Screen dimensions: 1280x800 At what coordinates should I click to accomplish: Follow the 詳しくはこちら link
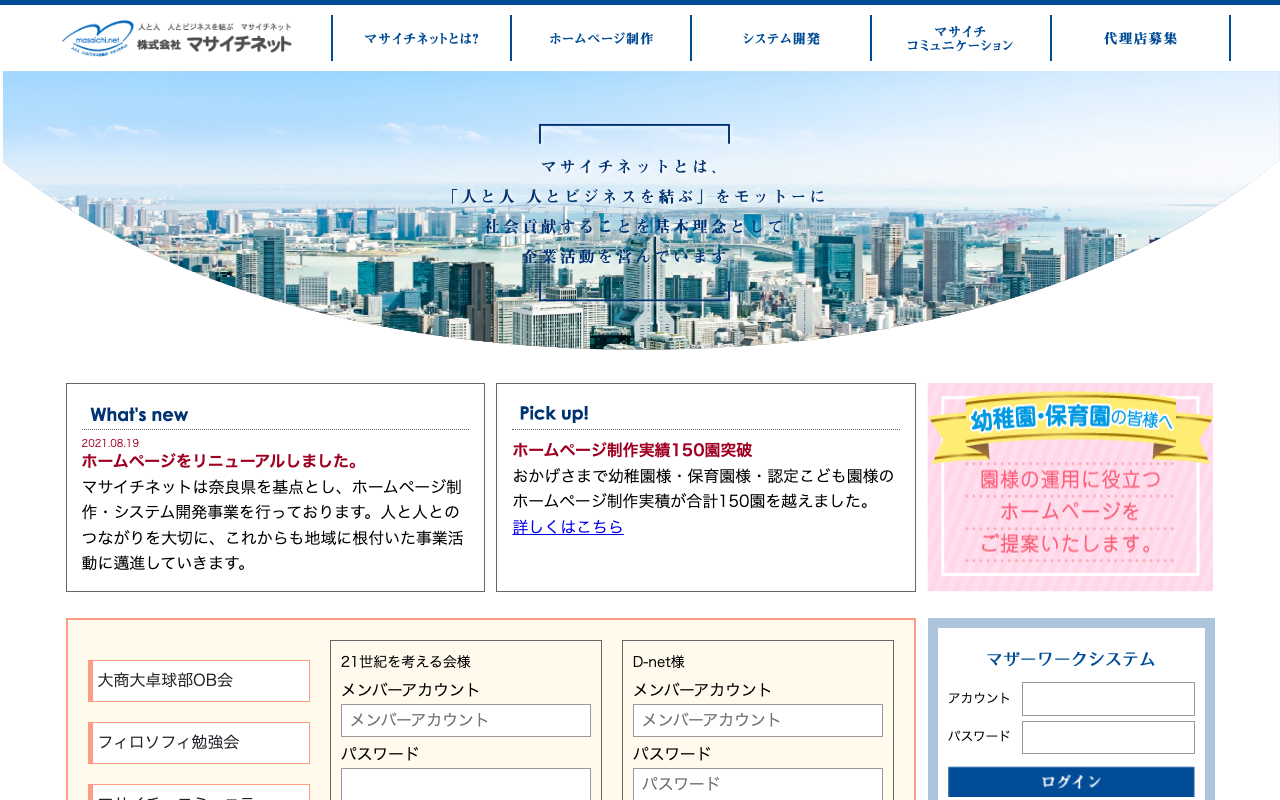(x=568, y=526)
